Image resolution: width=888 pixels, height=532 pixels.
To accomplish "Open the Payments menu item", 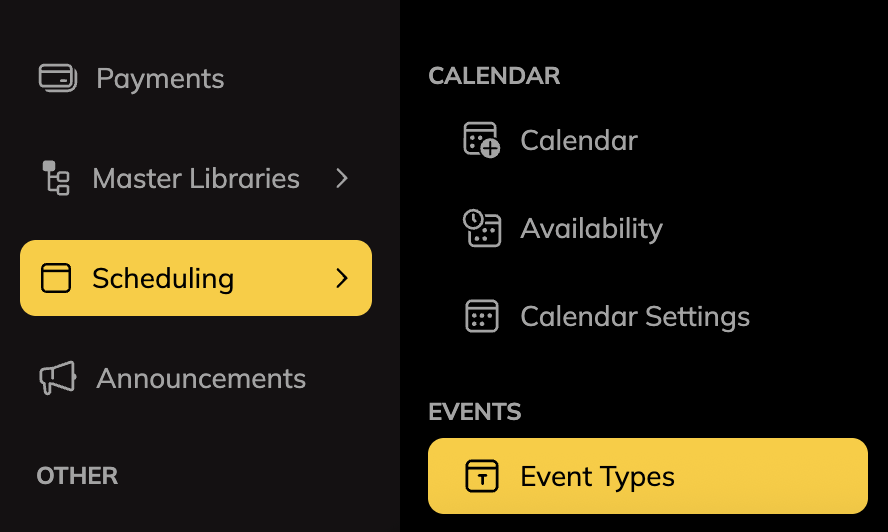I will point(160,78).
